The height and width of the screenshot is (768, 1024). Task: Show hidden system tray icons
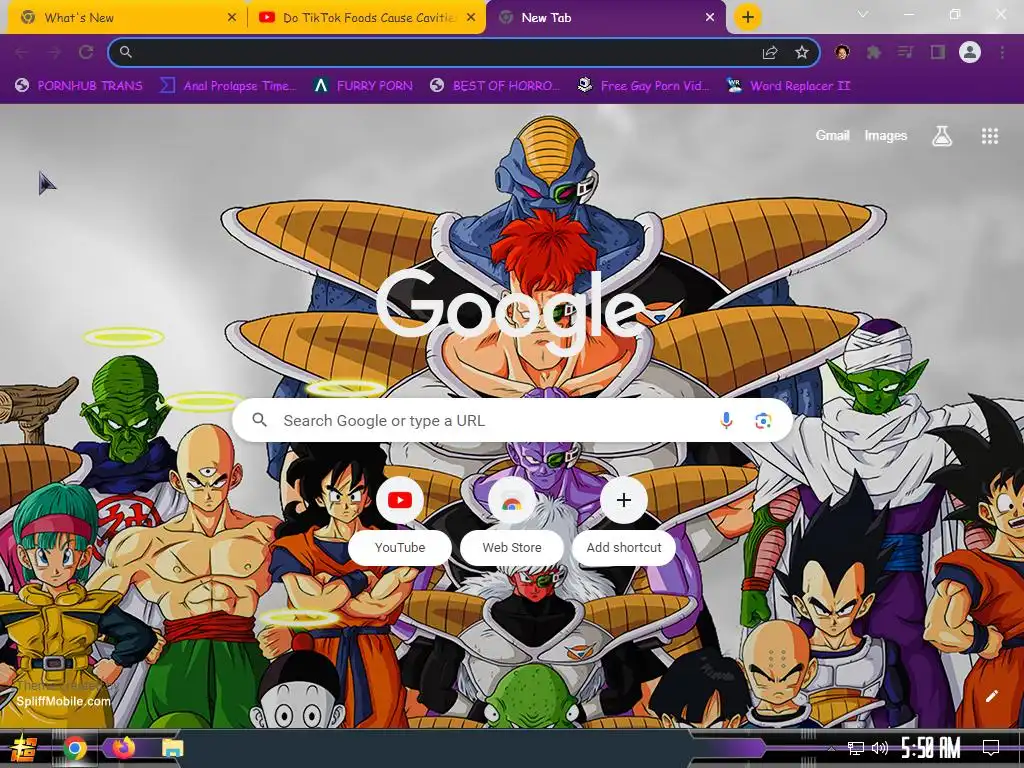pos(831,749)
